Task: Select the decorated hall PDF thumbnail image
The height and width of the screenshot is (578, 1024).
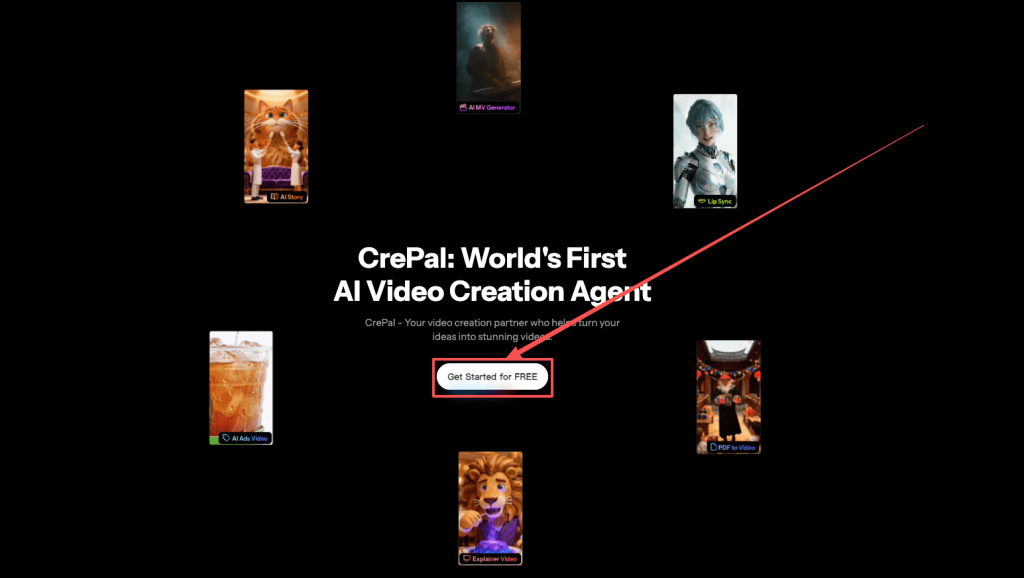Action: coord(728,390)
